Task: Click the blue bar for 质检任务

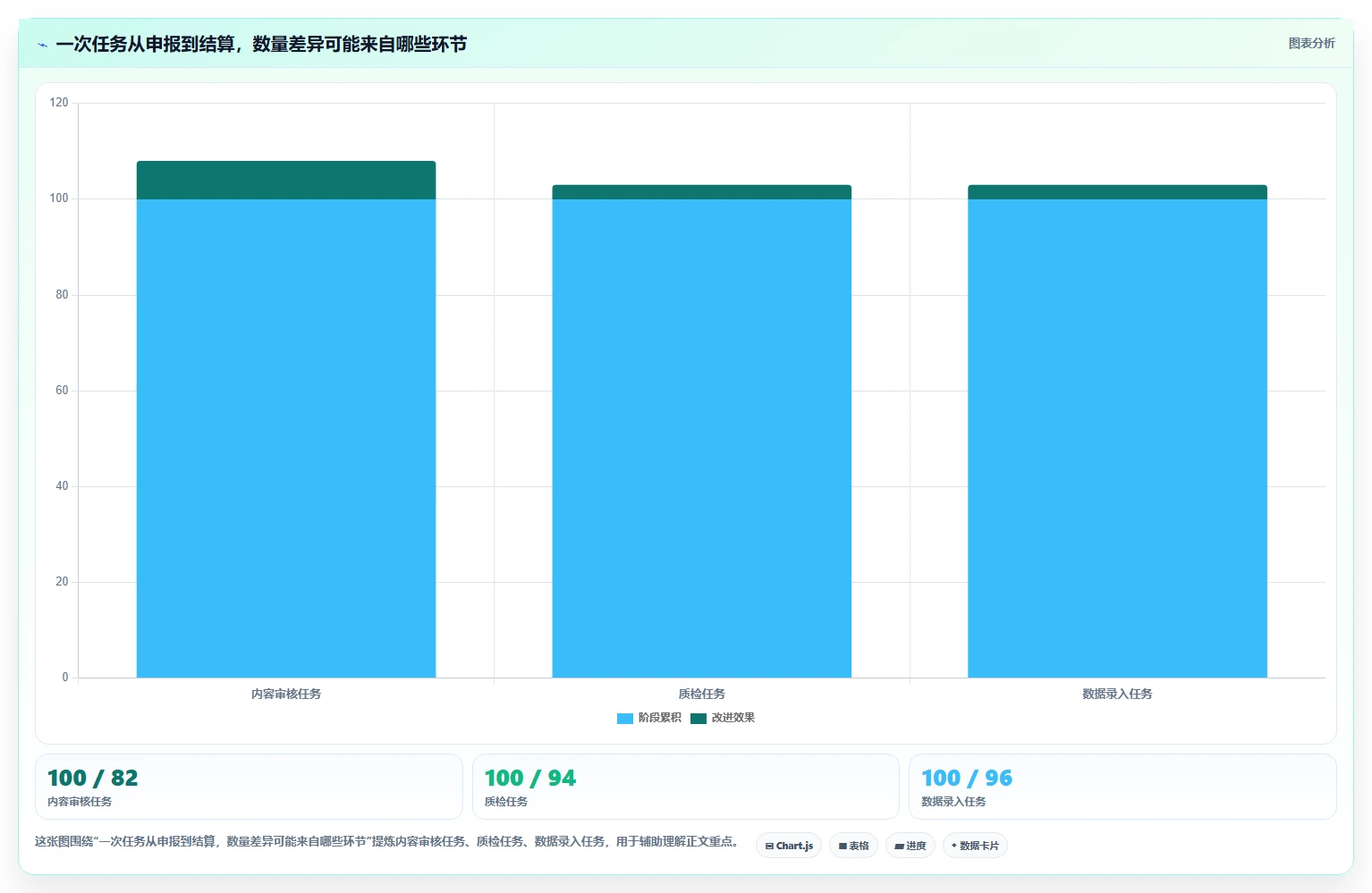Action: pos(702,438)
